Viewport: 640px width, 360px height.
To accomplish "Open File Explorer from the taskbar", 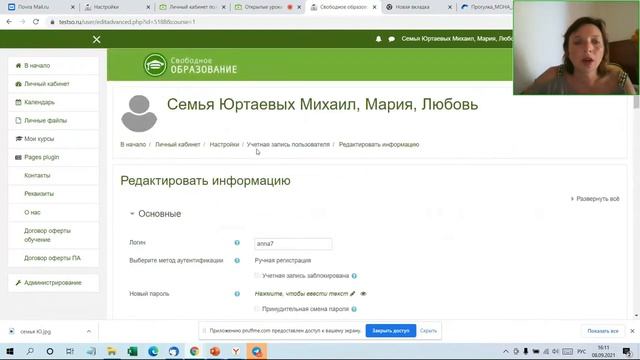I will pyautogui.click(x=111, y=351).
